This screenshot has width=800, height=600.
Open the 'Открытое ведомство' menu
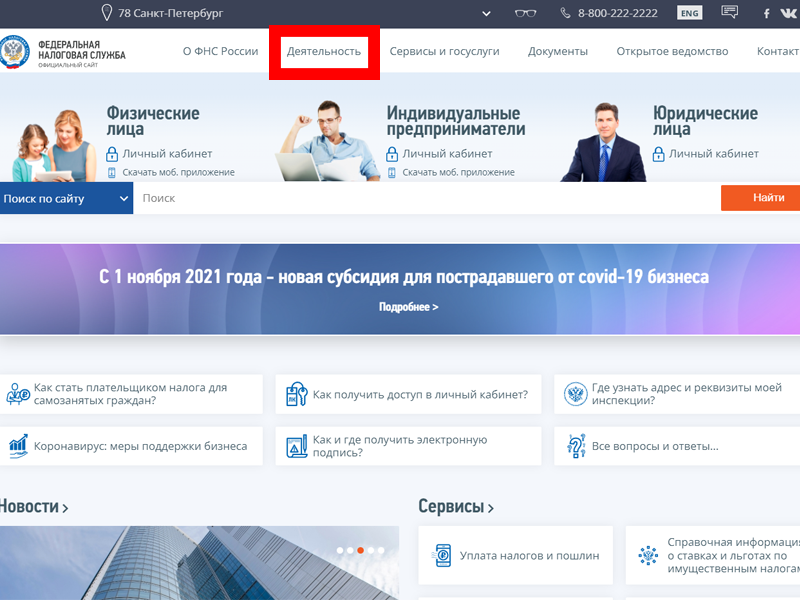coord(672,52)
